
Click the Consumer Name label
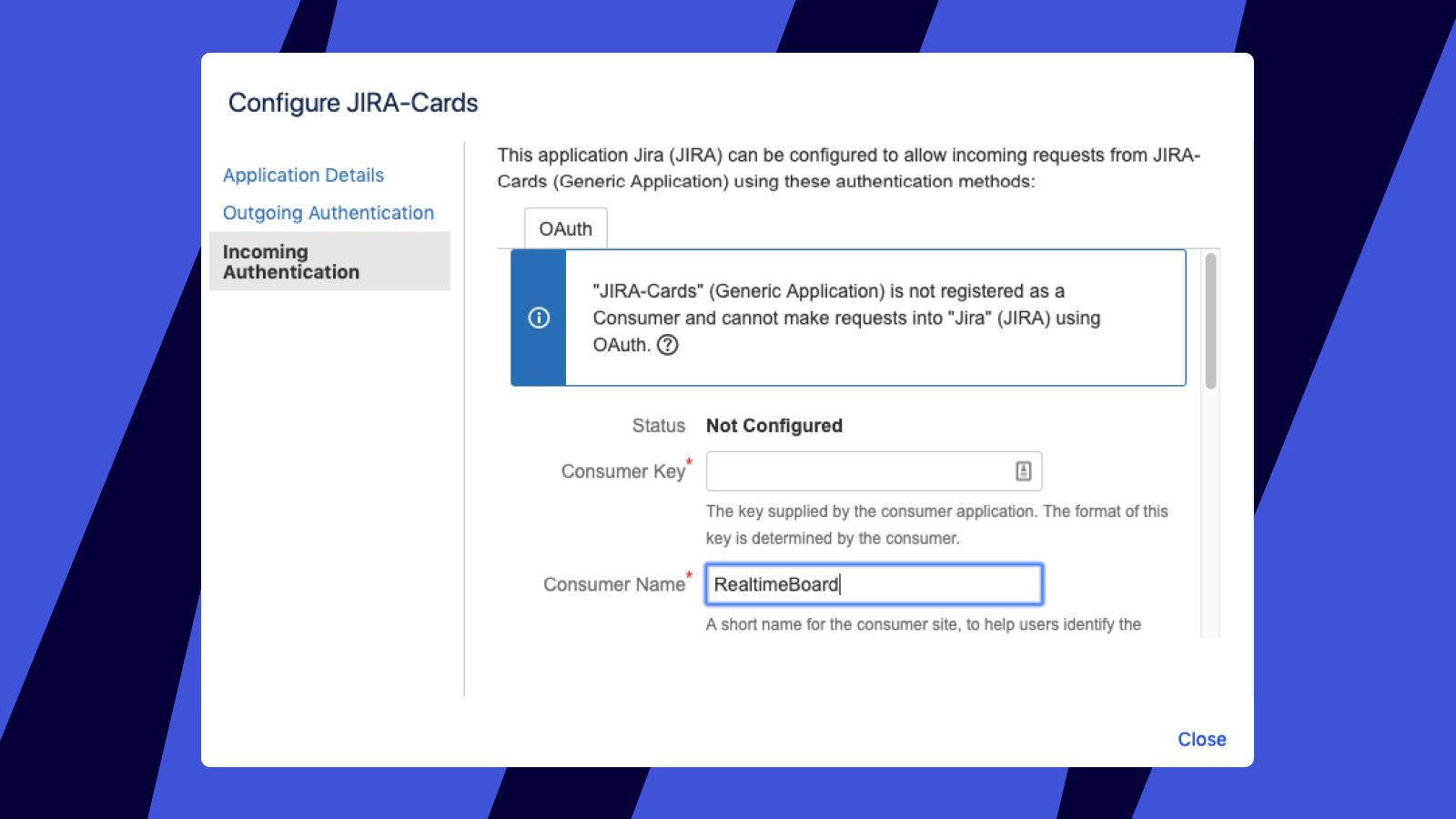point(613,584)
